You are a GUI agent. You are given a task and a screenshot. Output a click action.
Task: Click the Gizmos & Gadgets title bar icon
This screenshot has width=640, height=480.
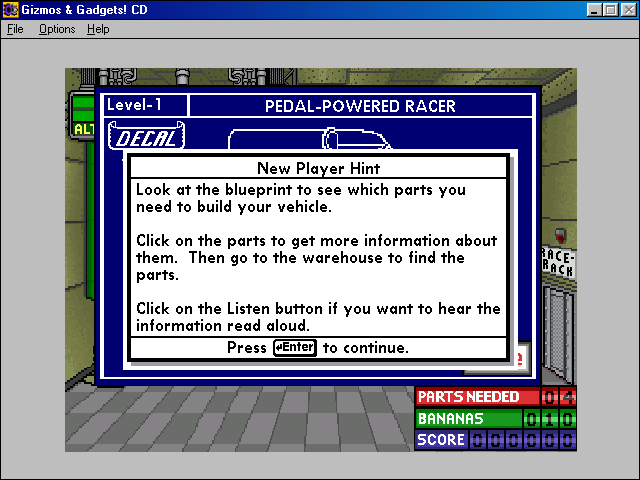click(x=11, y=10)
